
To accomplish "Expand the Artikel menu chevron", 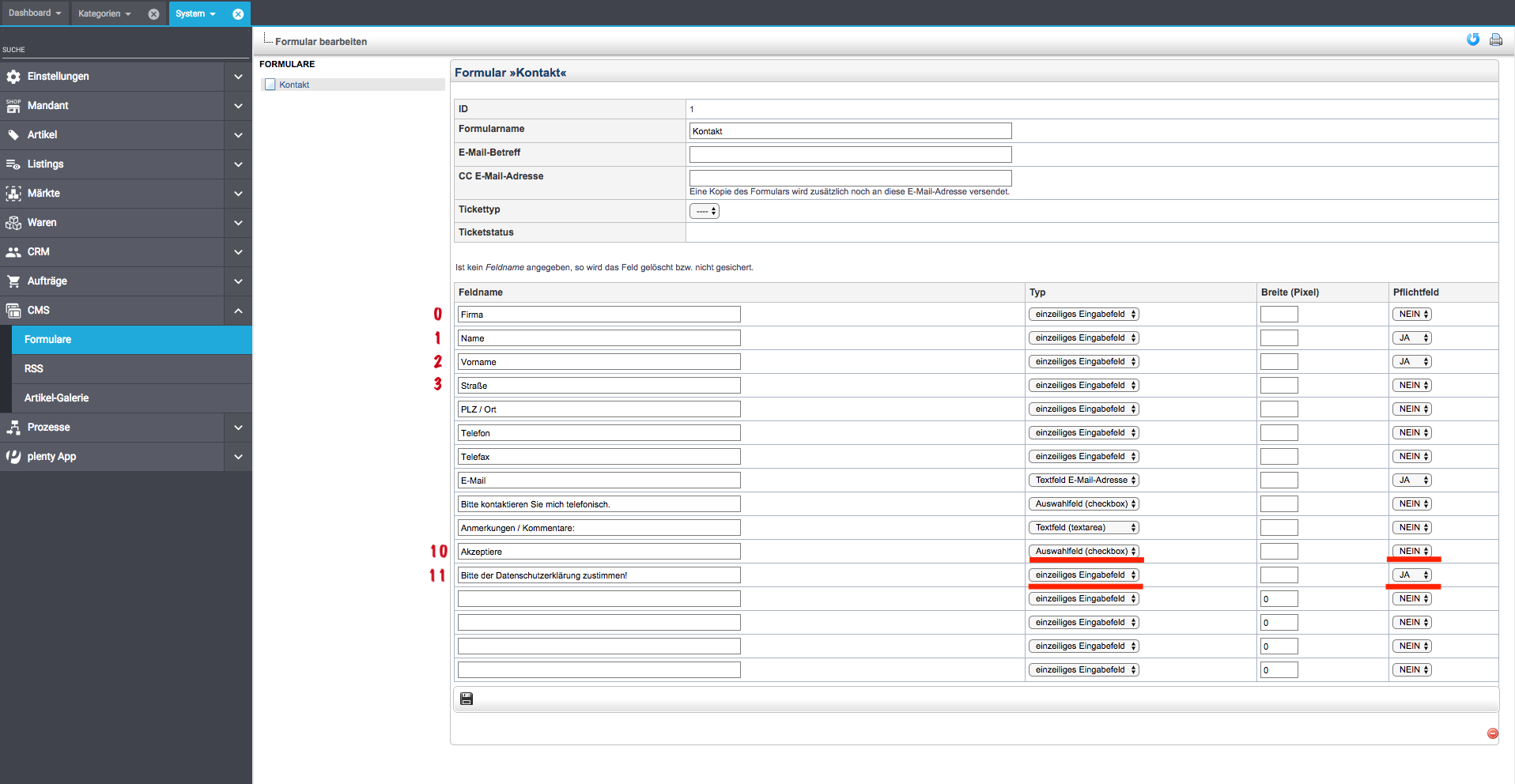I will point(238,135).
